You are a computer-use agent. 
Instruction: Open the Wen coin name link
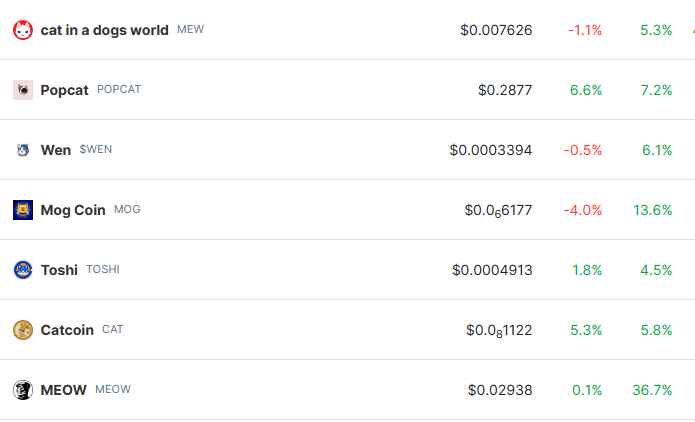[56, 150]
